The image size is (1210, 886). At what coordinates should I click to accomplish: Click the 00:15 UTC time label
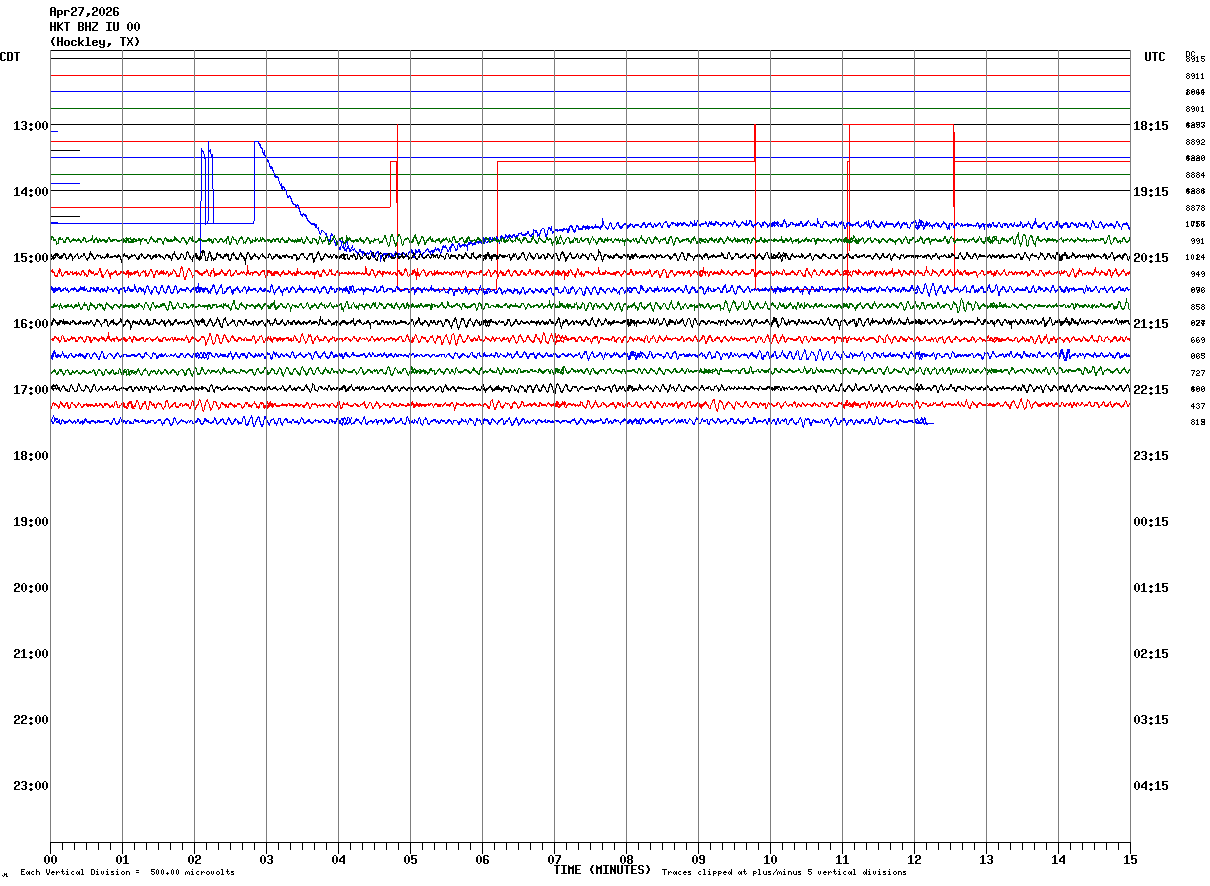coord(1151,522)
